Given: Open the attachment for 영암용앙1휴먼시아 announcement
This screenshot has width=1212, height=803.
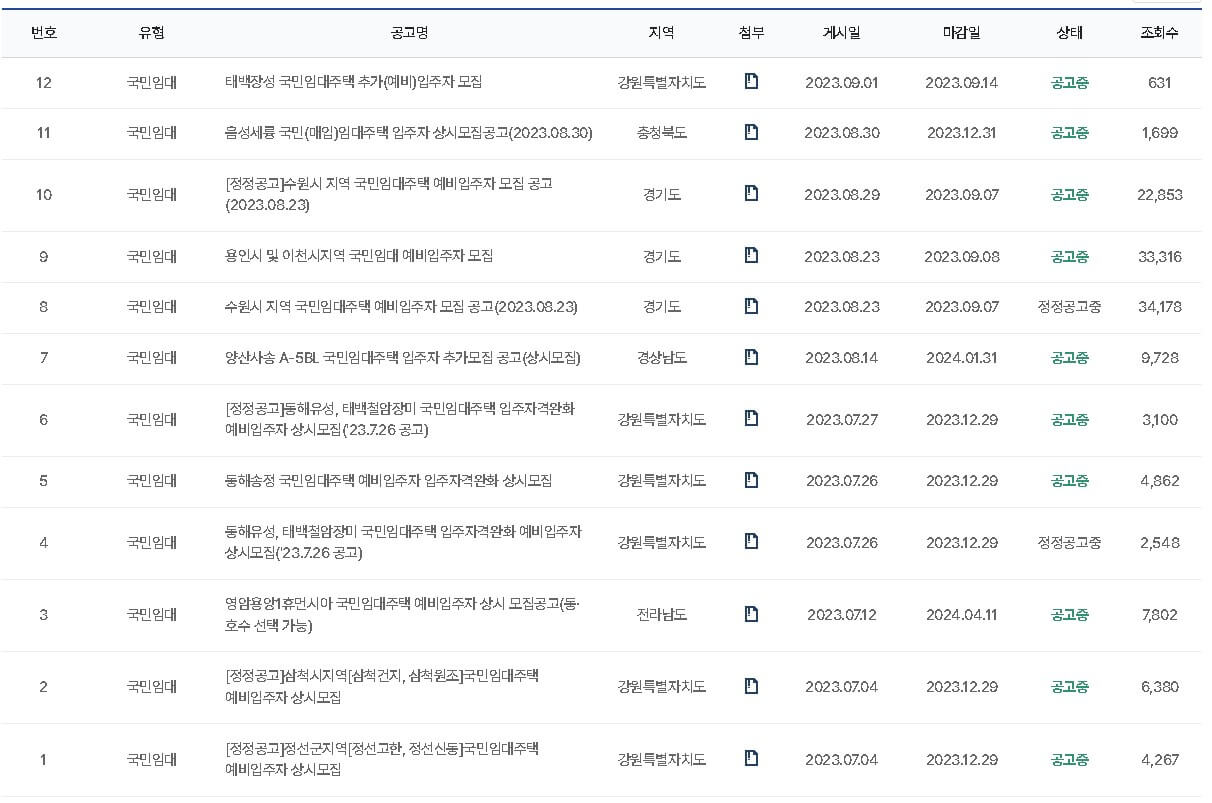Looking at the screenshot, I should point(751,615).
